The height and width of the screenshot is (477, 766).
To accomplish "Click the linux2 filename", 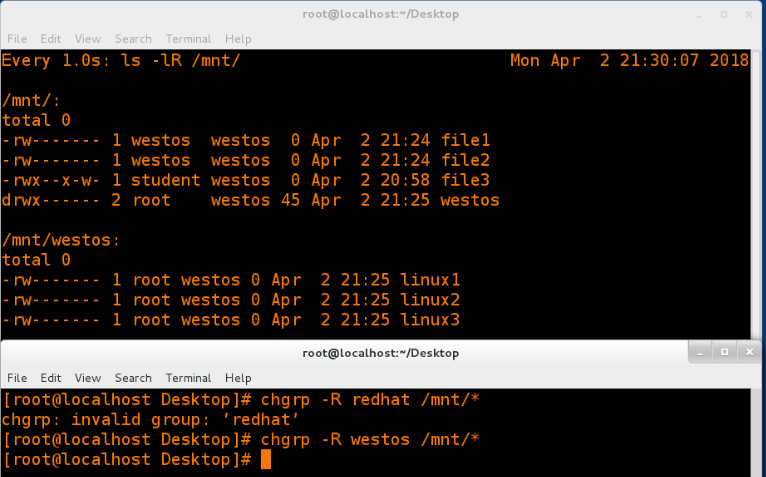I will (430, 300).
